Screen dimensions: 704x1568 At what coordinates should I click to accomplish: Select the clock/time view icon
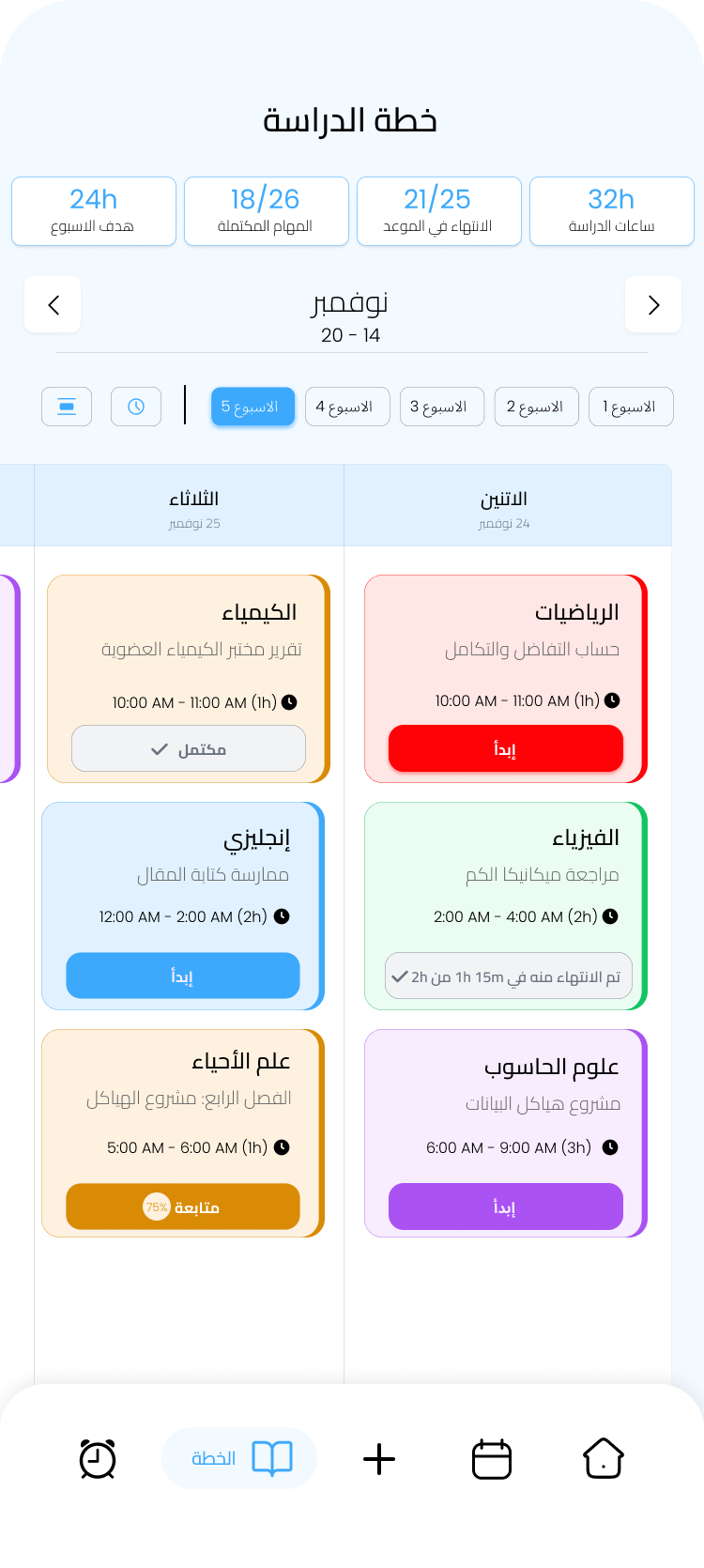tap(136, 406)
